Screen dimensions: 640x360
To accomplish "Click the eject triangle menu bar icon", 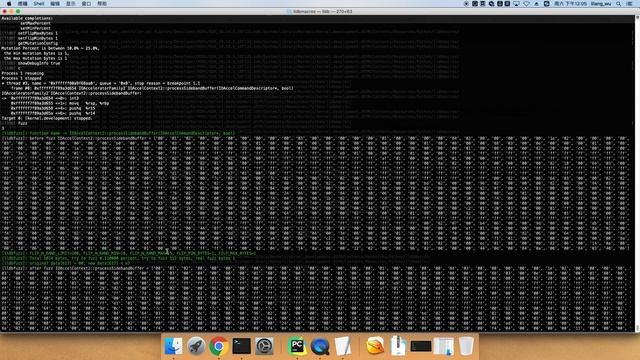I will (x=536, y=4).
